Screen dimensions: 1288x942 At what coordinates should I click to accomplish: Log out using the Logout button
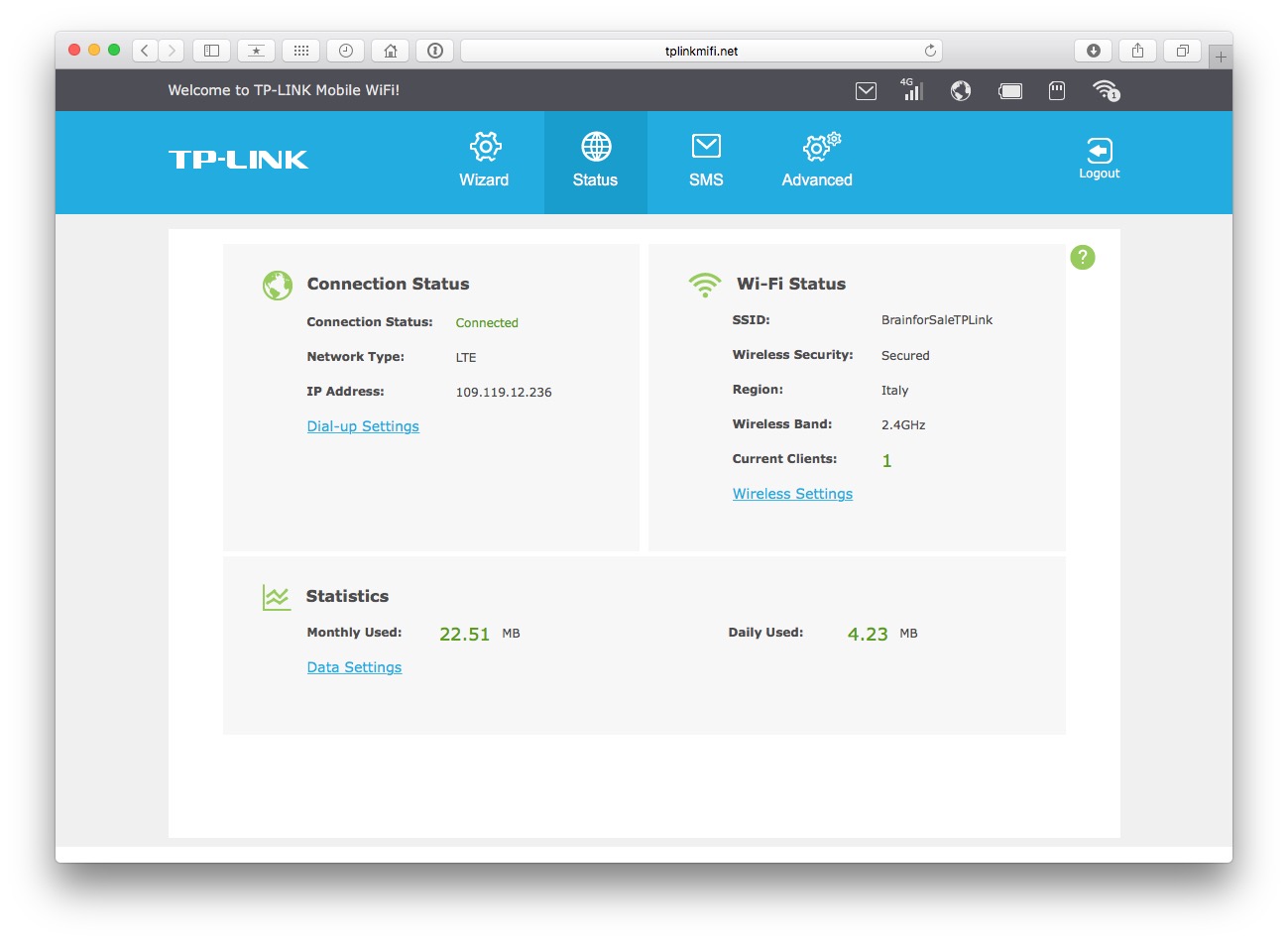[x=1100, y=159]
